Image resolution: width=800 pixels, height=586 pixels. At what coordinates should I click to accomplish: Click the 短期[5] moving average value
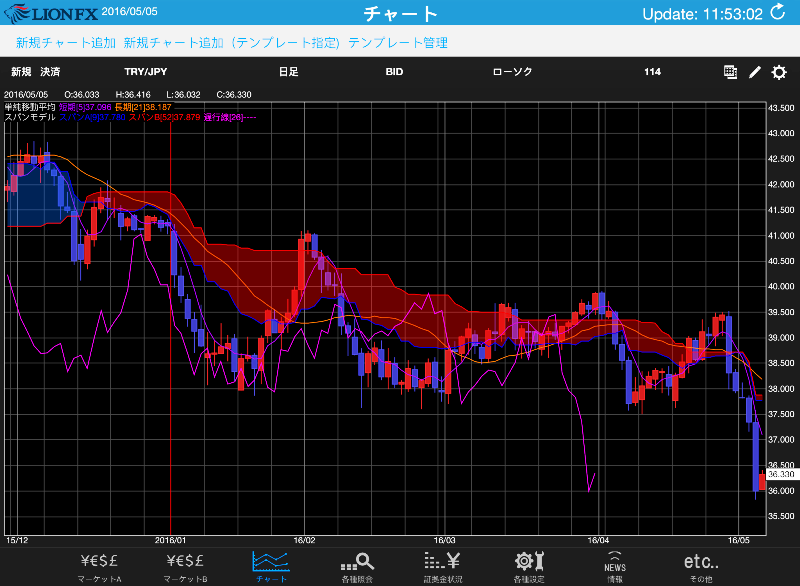pos(85,107)
